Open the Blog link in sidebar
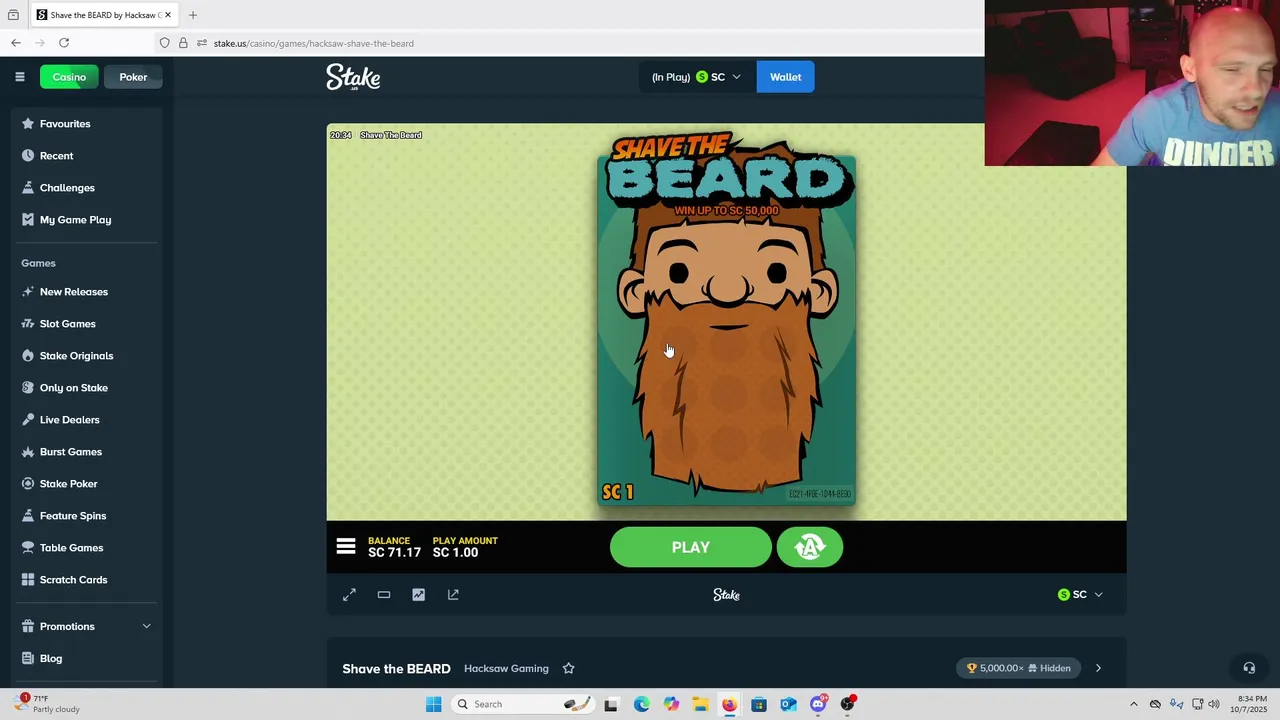The width and height of the screenshot is (1280, 720). (86, 658)
